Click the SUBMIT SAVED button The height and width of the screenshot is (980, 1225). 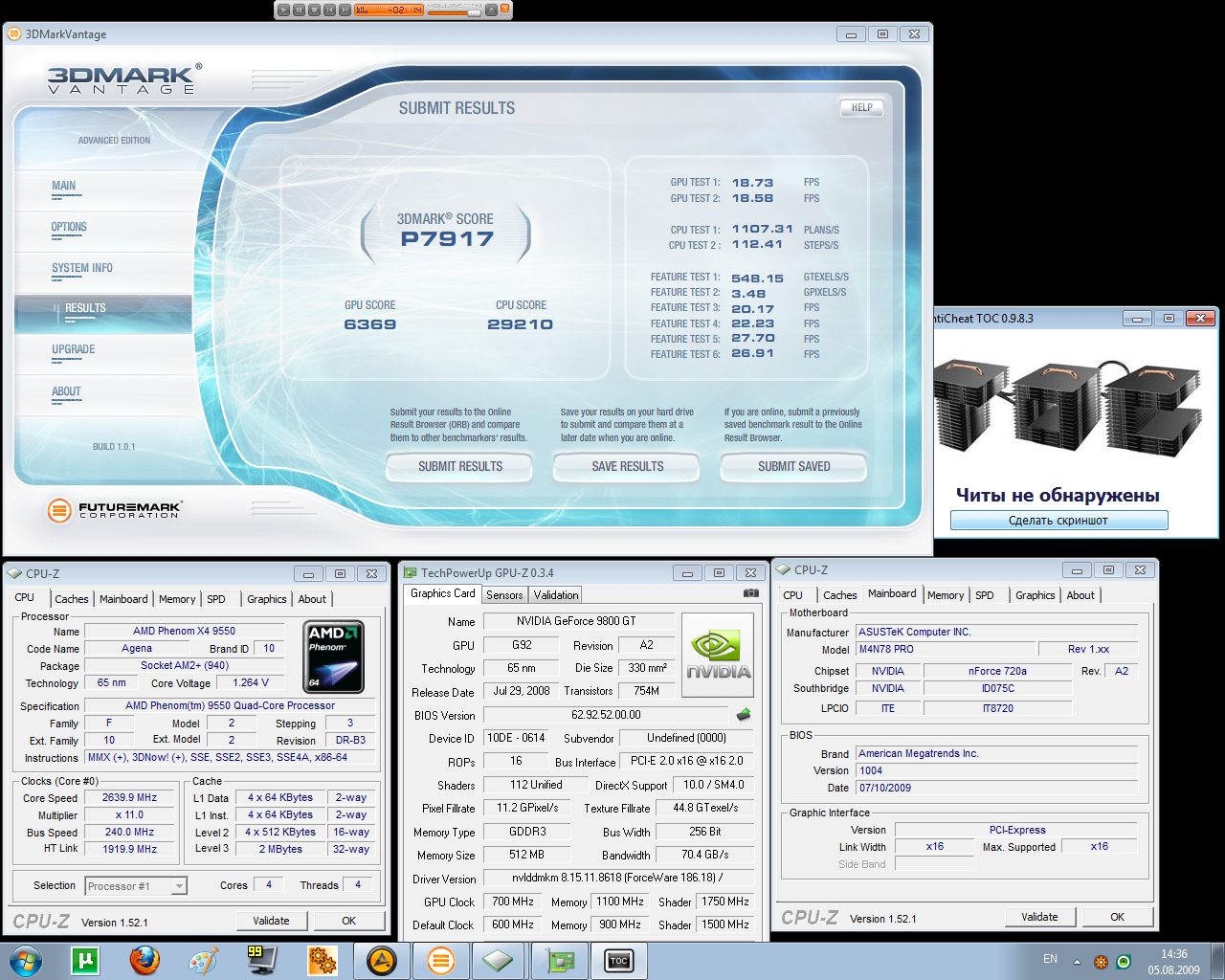click(793, 467)
